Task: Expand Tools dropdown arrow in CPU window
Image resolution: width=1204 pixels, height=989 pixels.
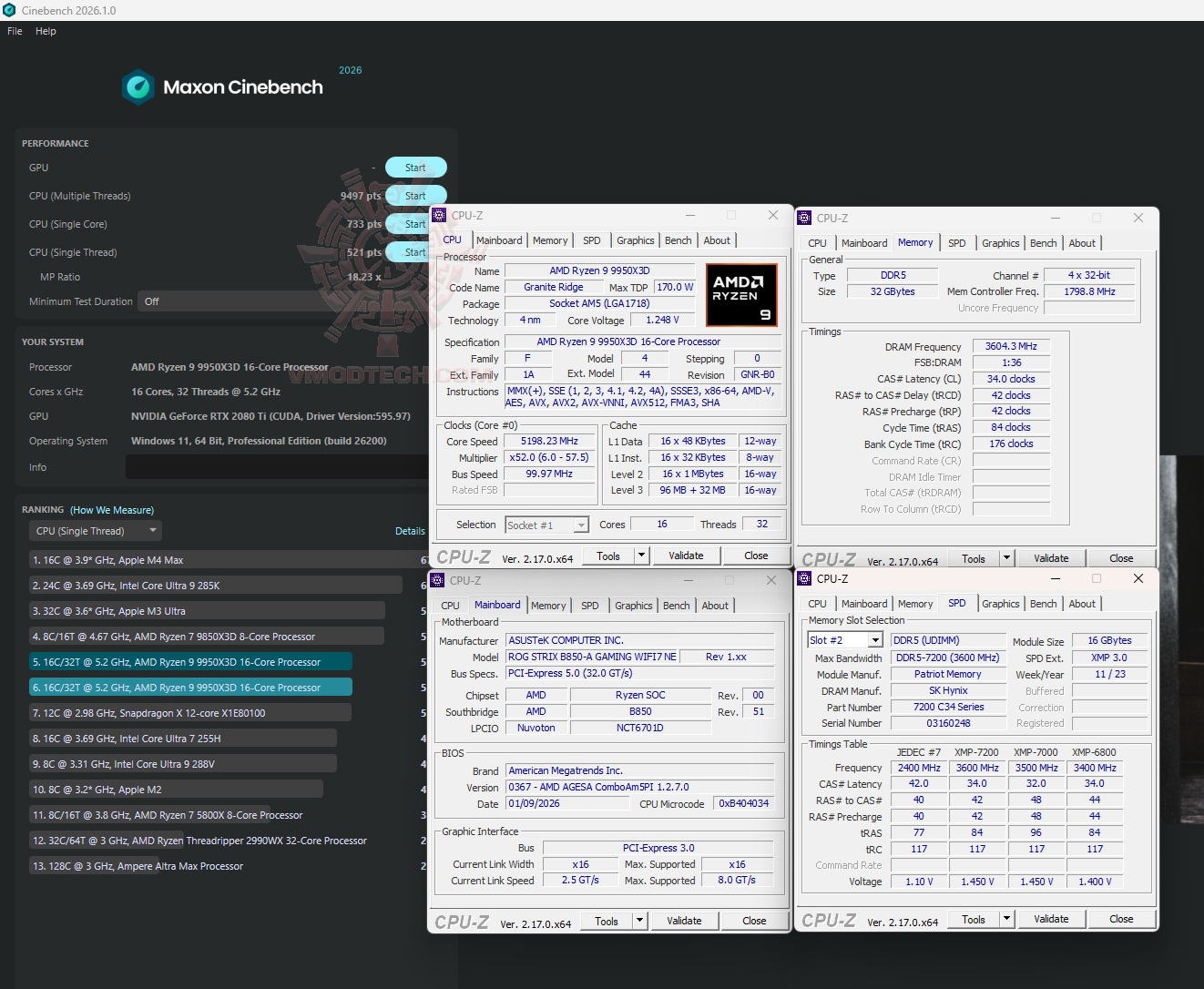Action: pyautogui.click(x=641, y=556)
